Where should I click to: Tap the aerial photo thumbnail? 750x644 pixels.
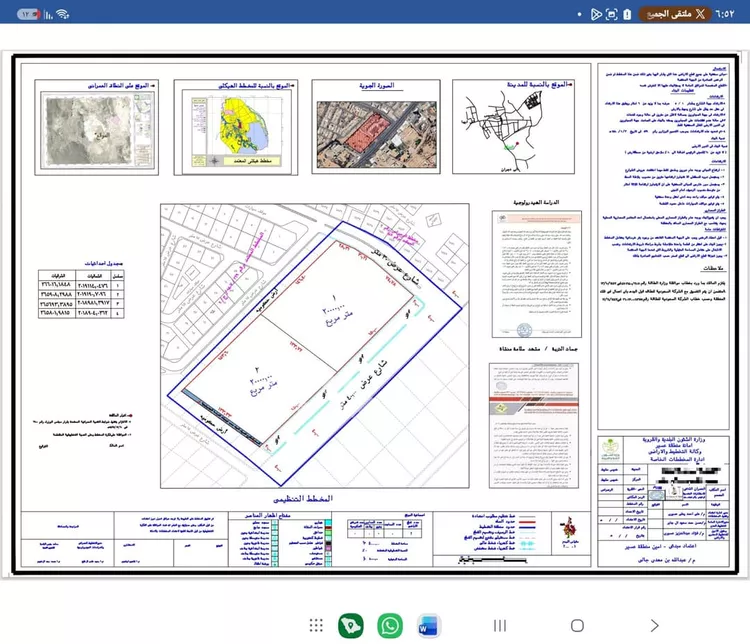click(x=376, y=134)
